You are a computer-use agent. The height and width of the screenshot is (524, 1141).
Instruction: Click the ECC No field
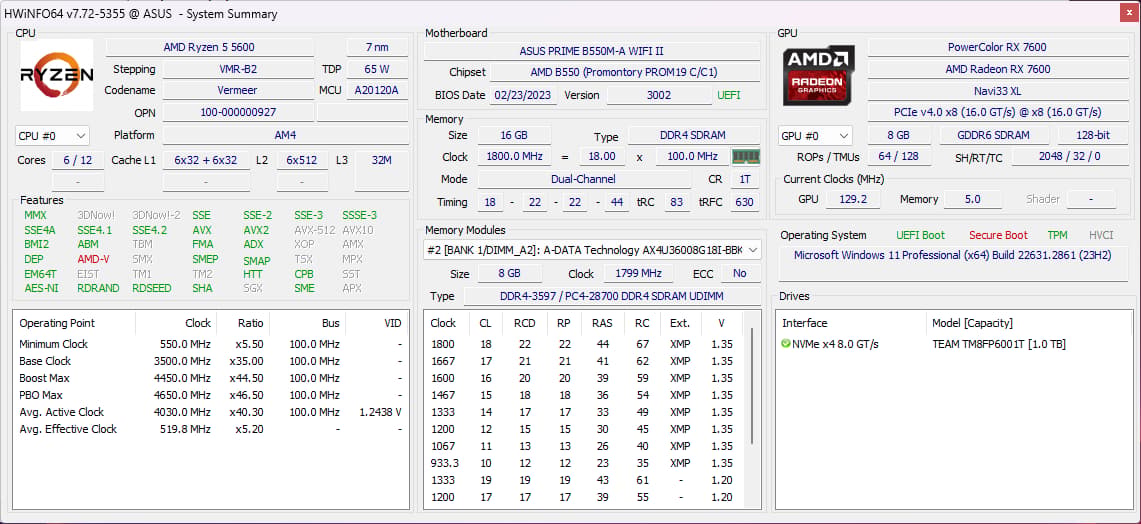[740, 274]
